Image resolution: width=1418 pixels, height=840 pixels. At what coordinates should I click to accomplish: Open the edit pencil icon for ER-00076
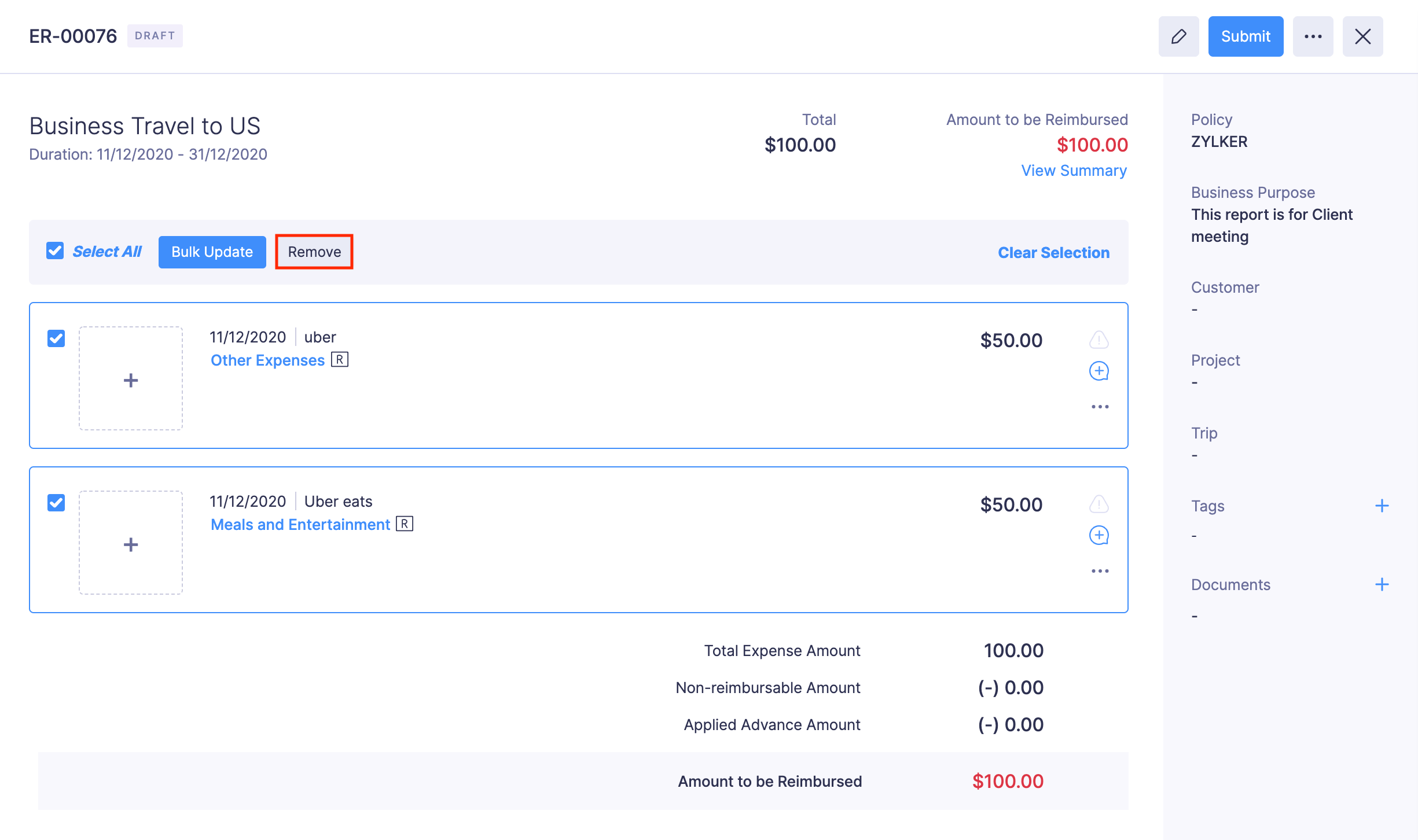tap(1179, 36)
